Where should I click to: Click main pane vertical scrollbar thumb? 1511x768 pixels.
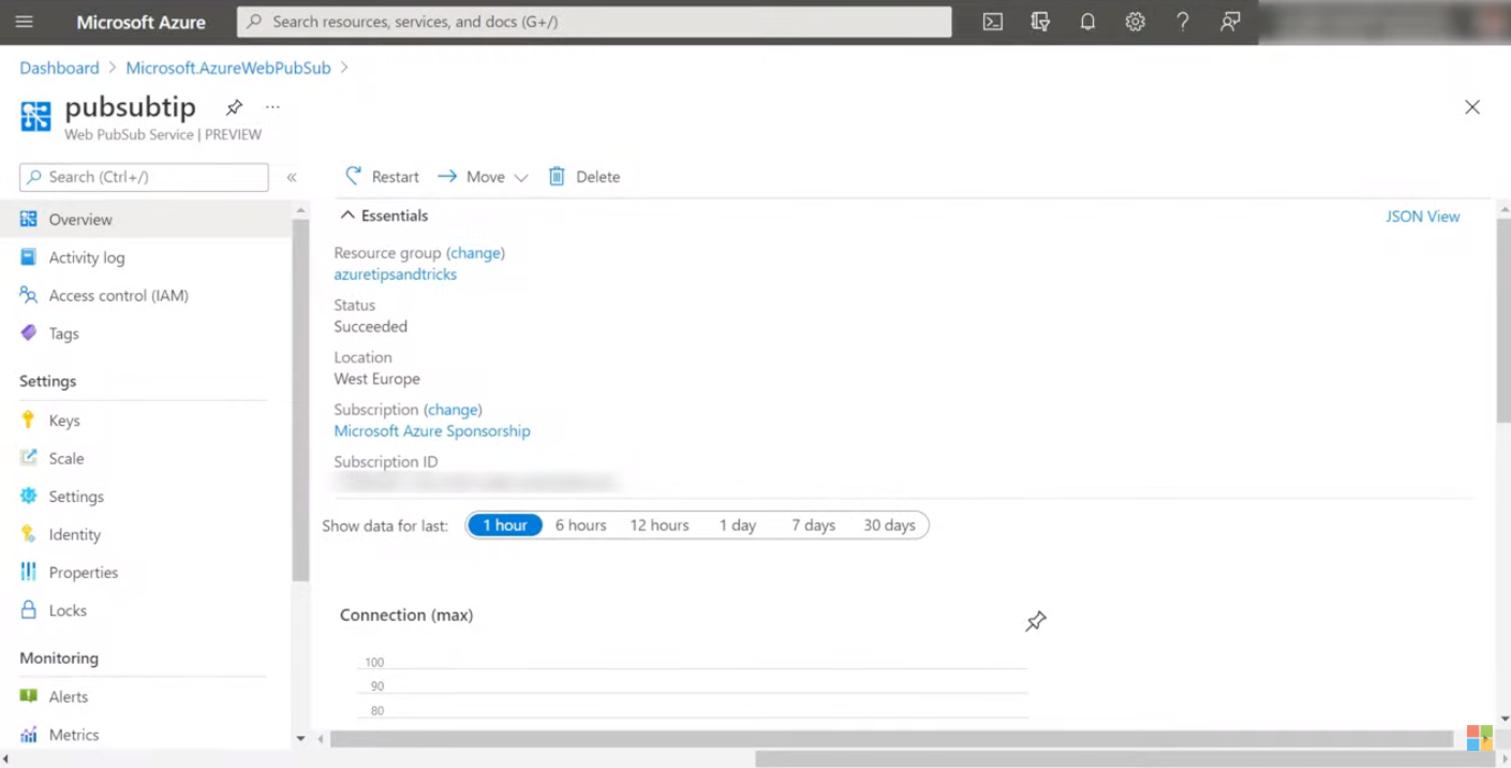coord(1503,320)
